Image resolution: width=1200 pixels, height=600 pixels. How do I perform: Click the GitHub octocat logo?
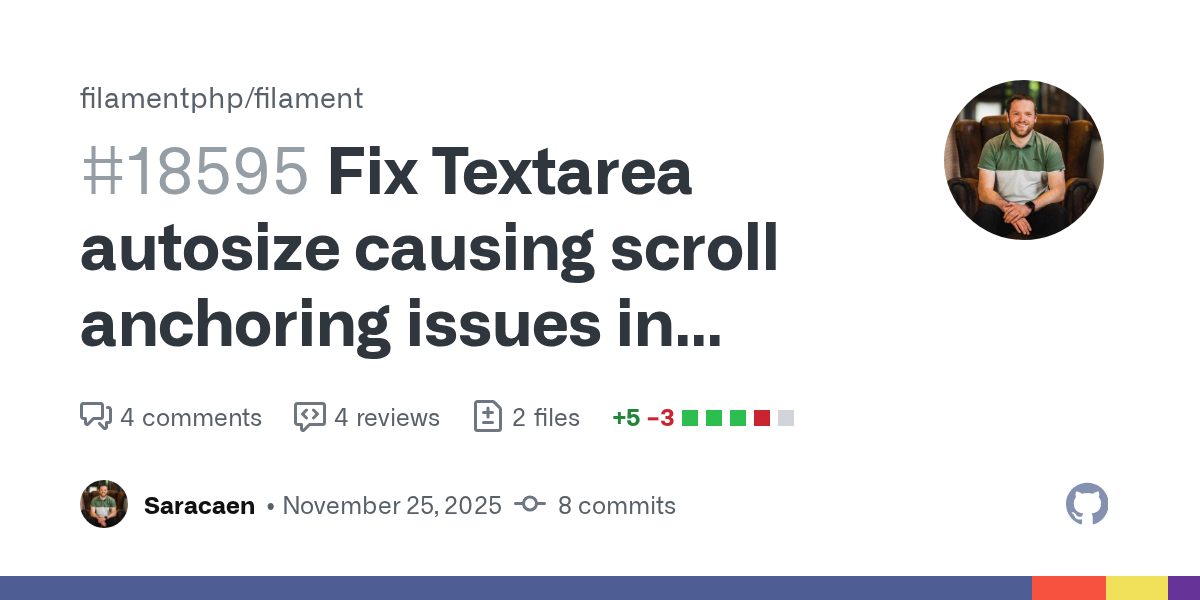tap(1087, 504)
